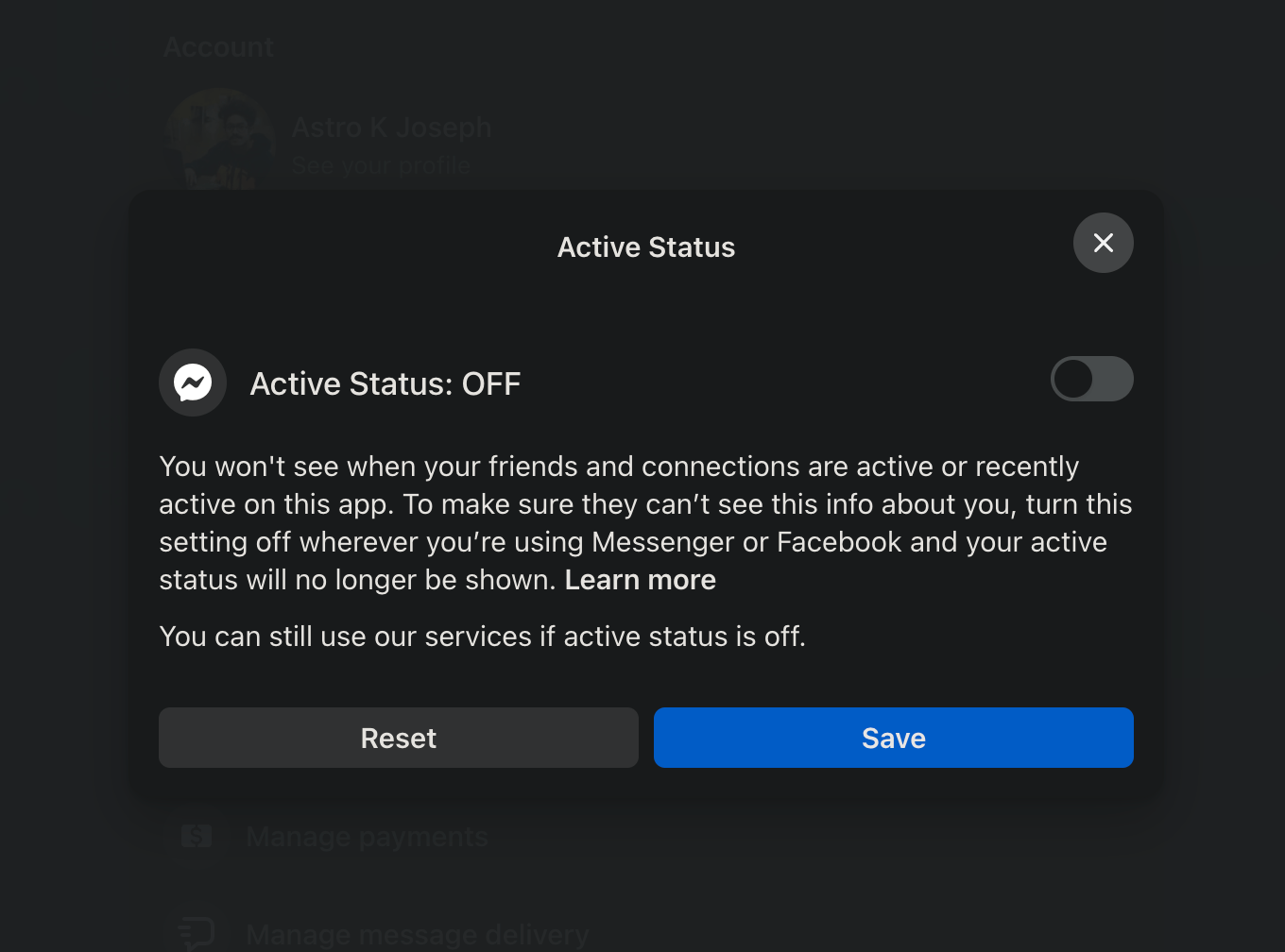Viewport: 1285px width, 952px height.
Task: Flip the OFF switch next to Active Status
Action: 1091,379
